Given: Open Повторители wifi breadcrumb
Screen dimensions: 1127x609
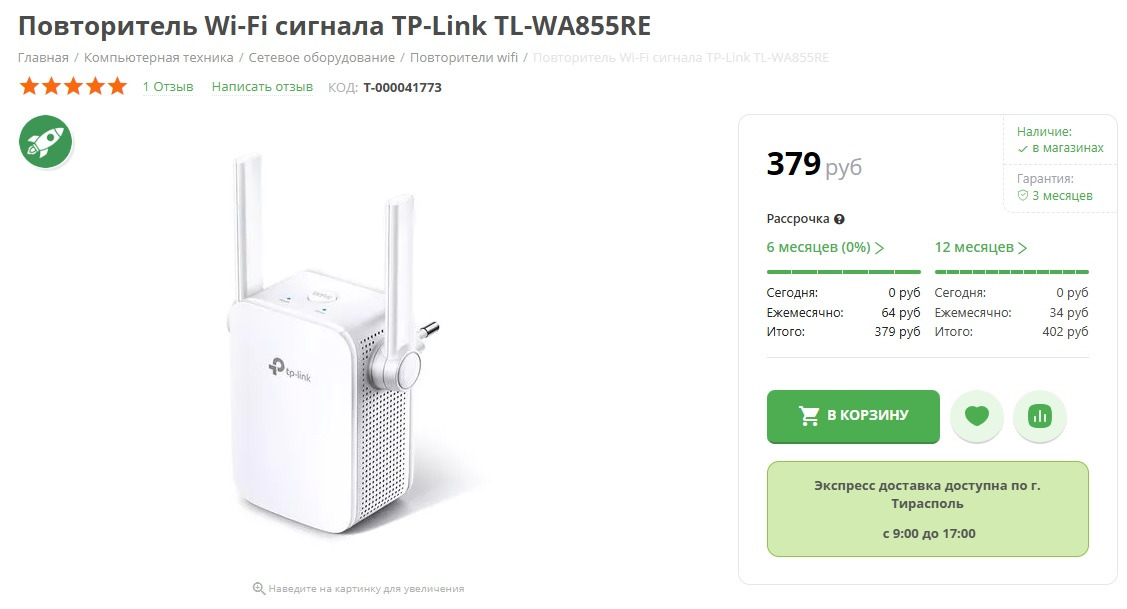Looking at the screenshot, I should pyautogui.click(x=464, y=58).
